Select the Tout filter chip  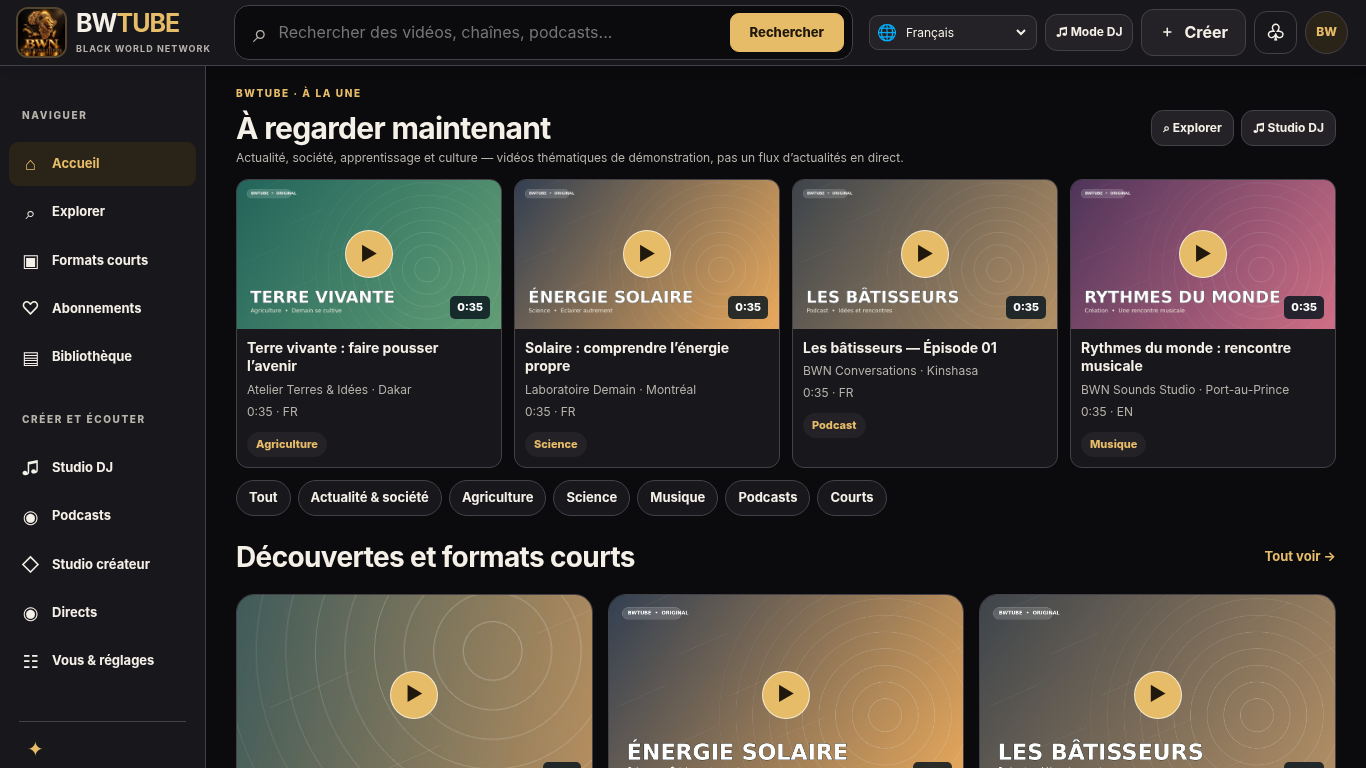pos(263,497)
